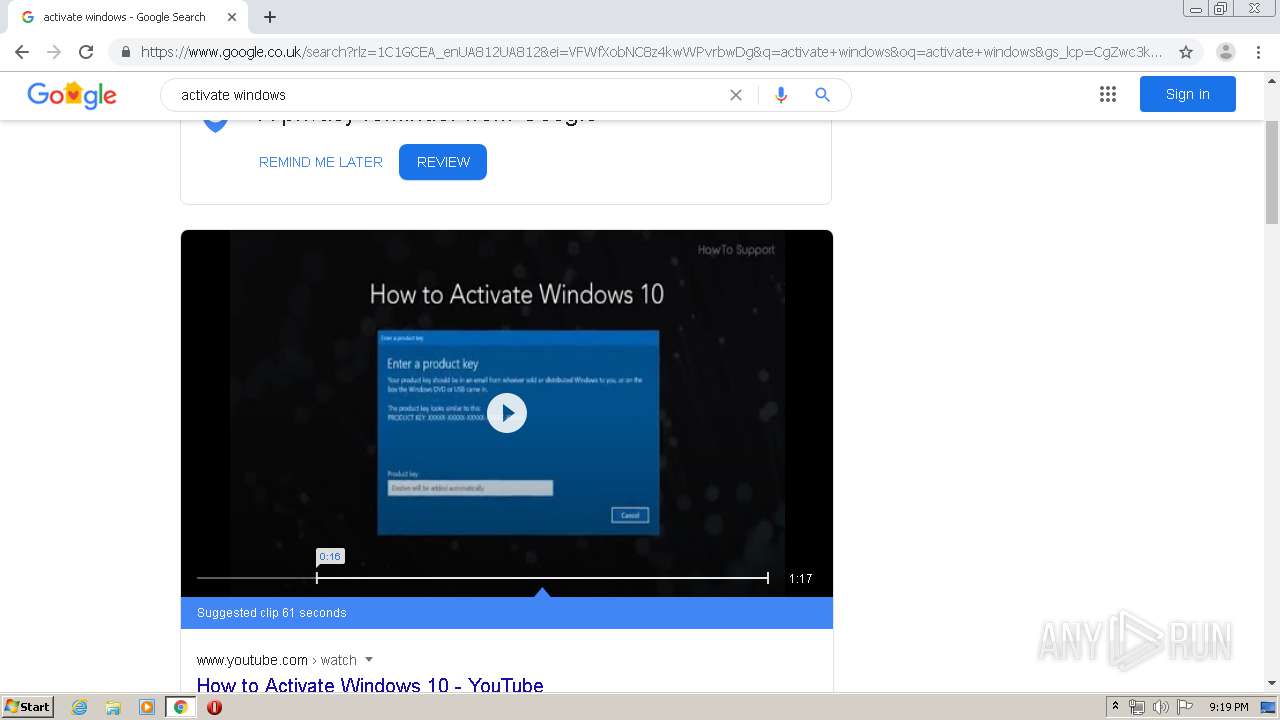Open the Chrome profile avatar
Viewport: 1280px width, 720px height.
point(1226,52)
